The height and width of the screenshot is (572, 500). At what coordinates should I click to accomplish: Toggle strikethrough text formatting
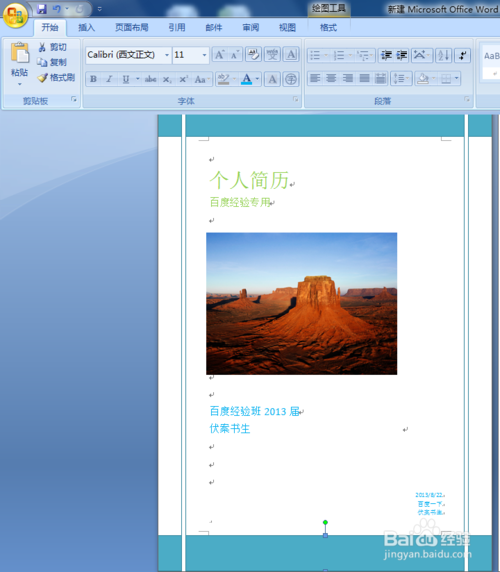150,79
